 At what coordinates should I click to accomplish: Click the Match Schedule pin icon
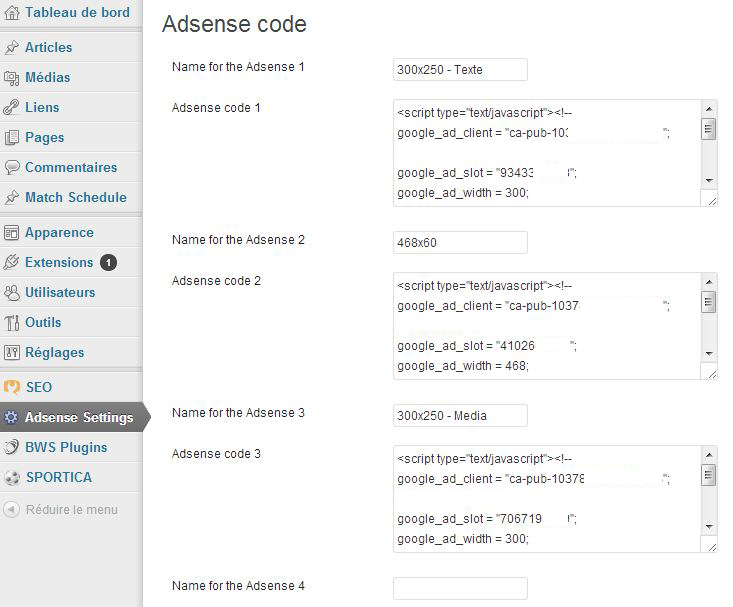[x=12, y=197]
